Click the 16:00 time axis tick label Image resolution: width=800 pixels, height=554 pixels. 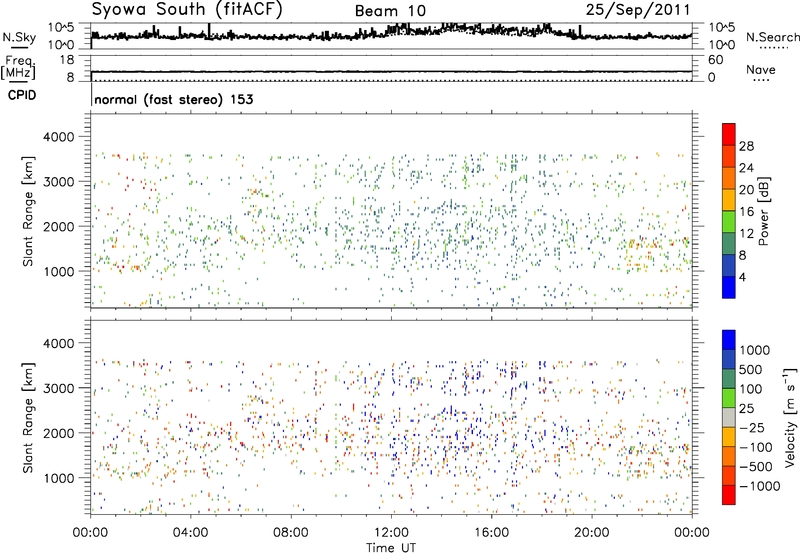[x=491, y=533]
